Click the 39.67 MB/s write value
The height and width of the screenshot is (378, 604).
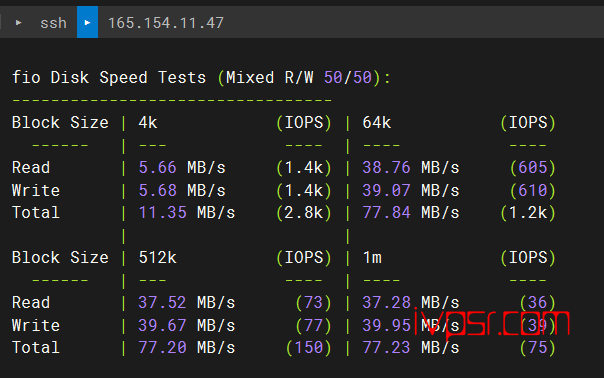[x=187, y=325]
